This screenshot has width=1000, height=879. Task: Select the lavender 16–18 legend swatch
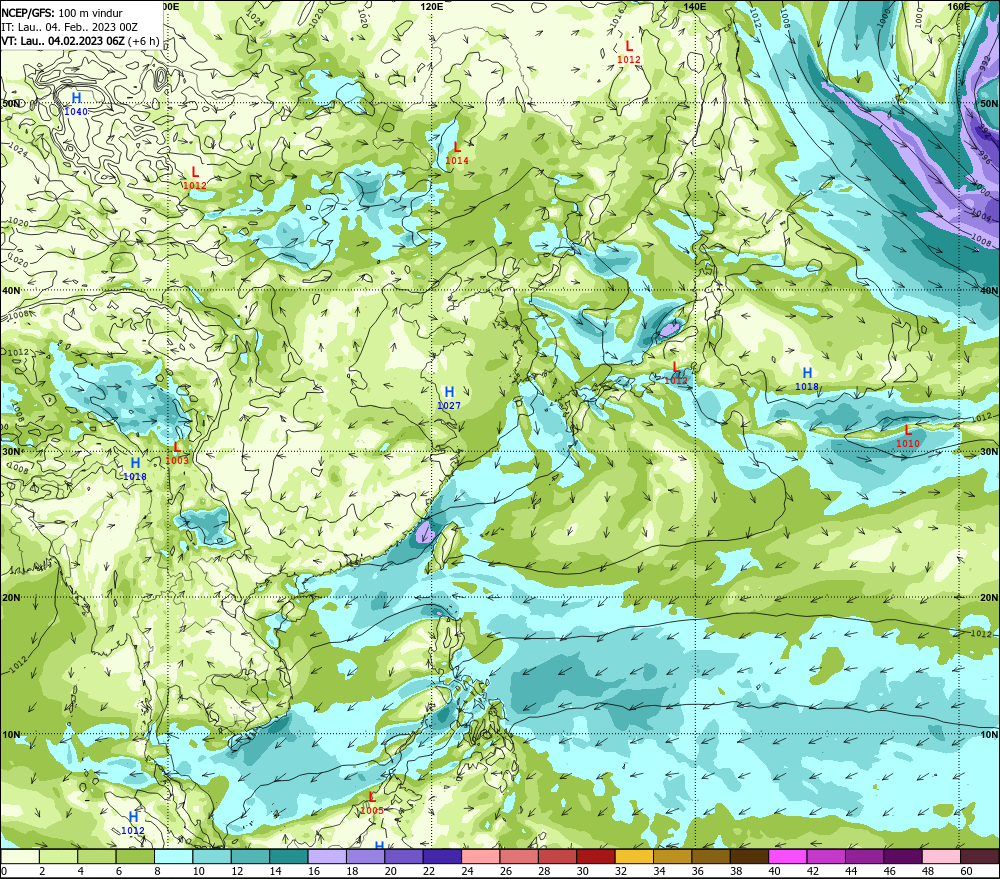(x=327, y=857)
